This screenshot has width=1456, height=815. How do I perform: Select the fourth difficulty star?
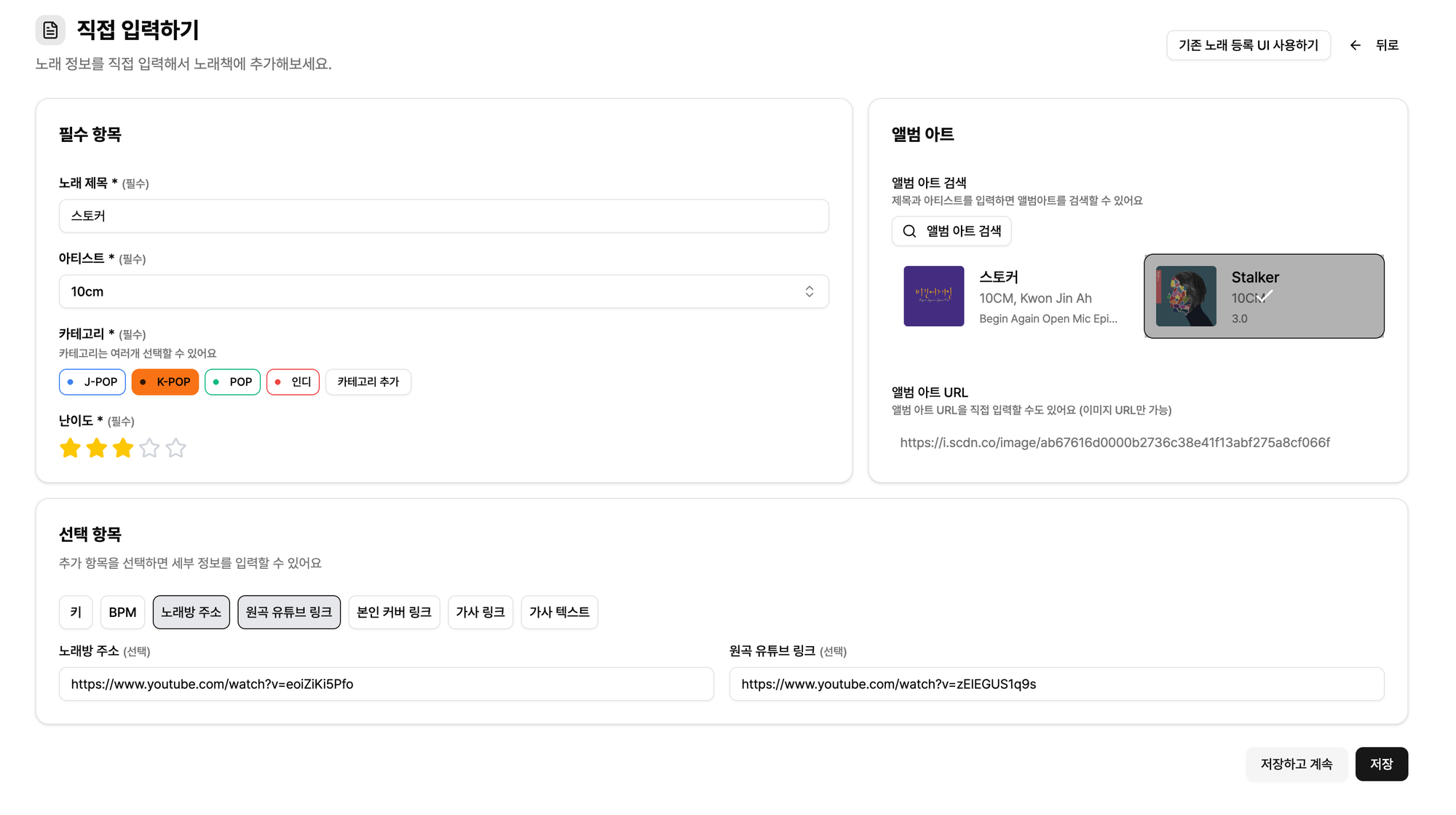(149, 448)
